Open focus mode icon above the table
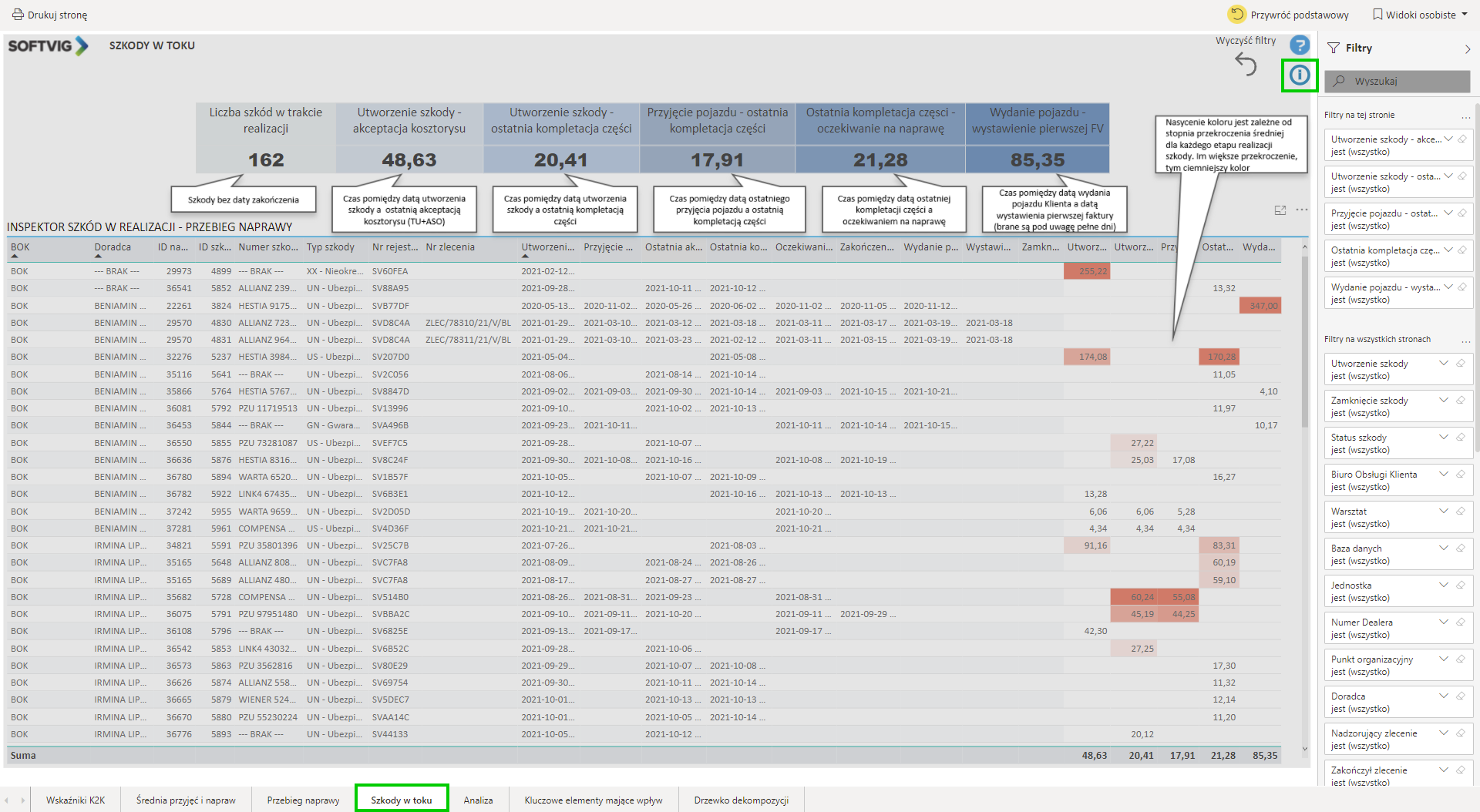 click(x=1280, y=210)
